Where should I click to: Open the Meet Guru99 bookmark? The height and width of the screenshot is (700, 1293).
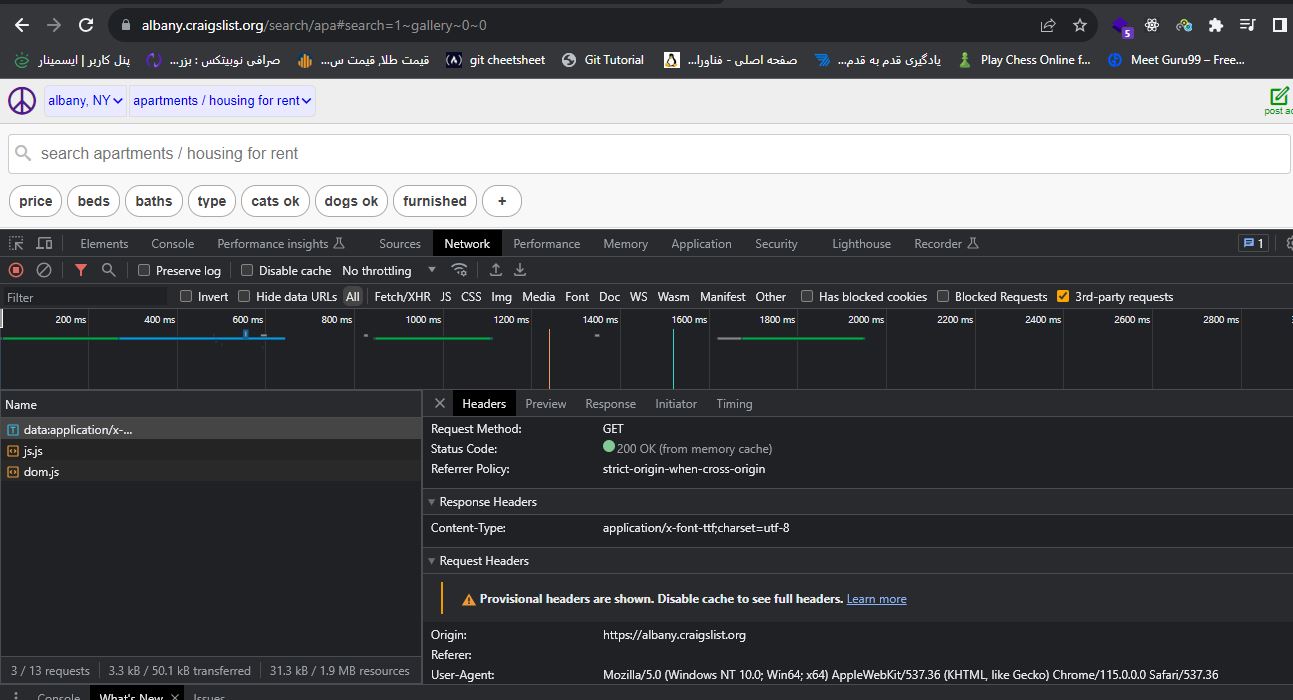click(1176, 60)
